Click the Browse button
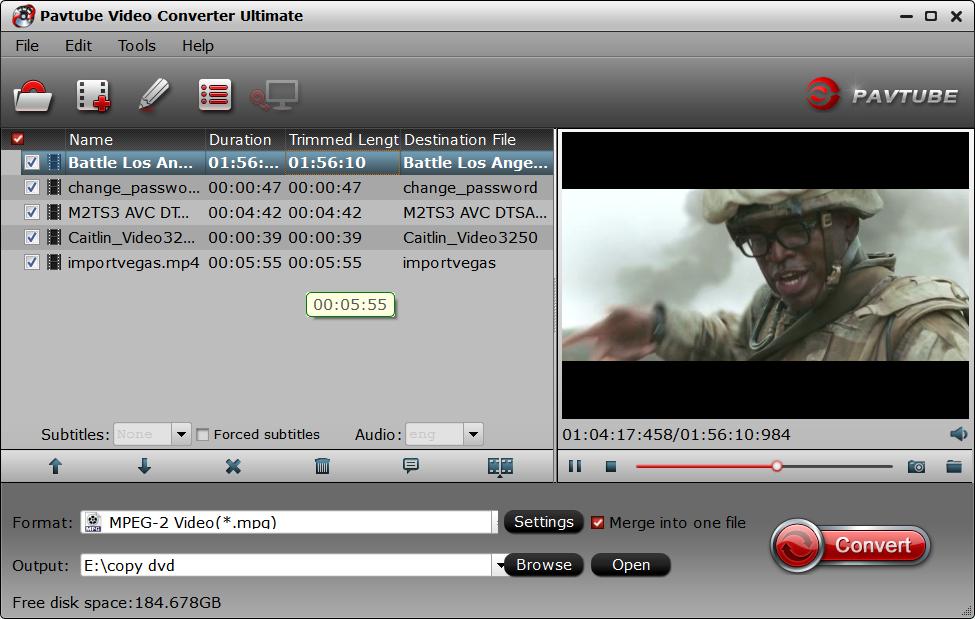 click(543, 565)
